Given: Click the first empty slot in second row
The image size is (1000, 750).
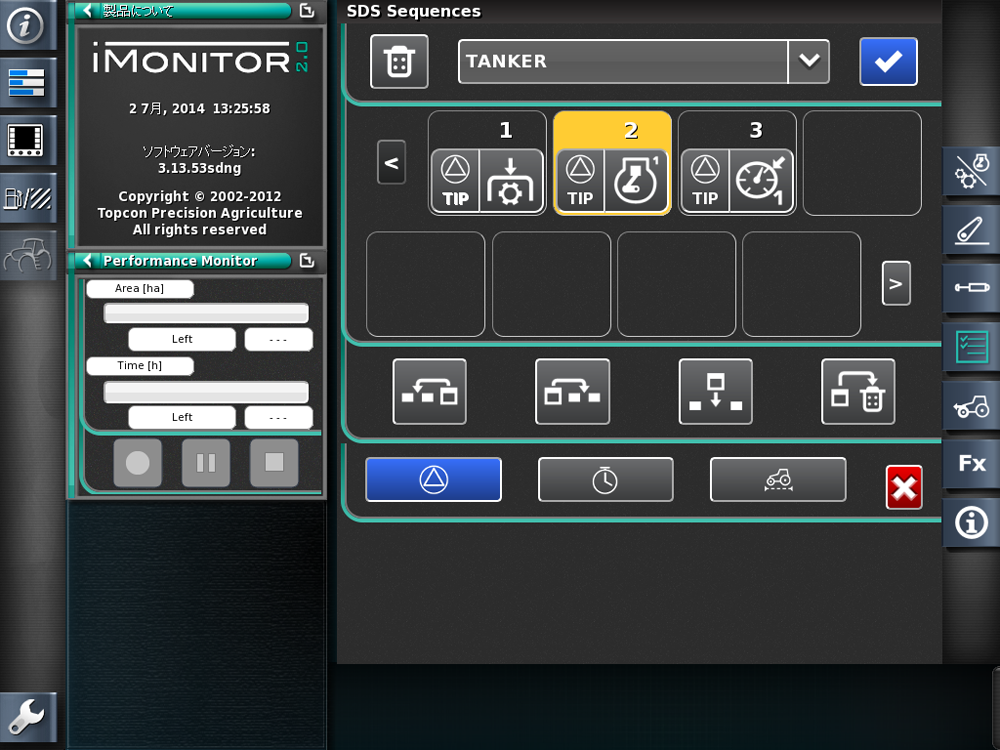Looking at the screenshot, I should [425, 284].
